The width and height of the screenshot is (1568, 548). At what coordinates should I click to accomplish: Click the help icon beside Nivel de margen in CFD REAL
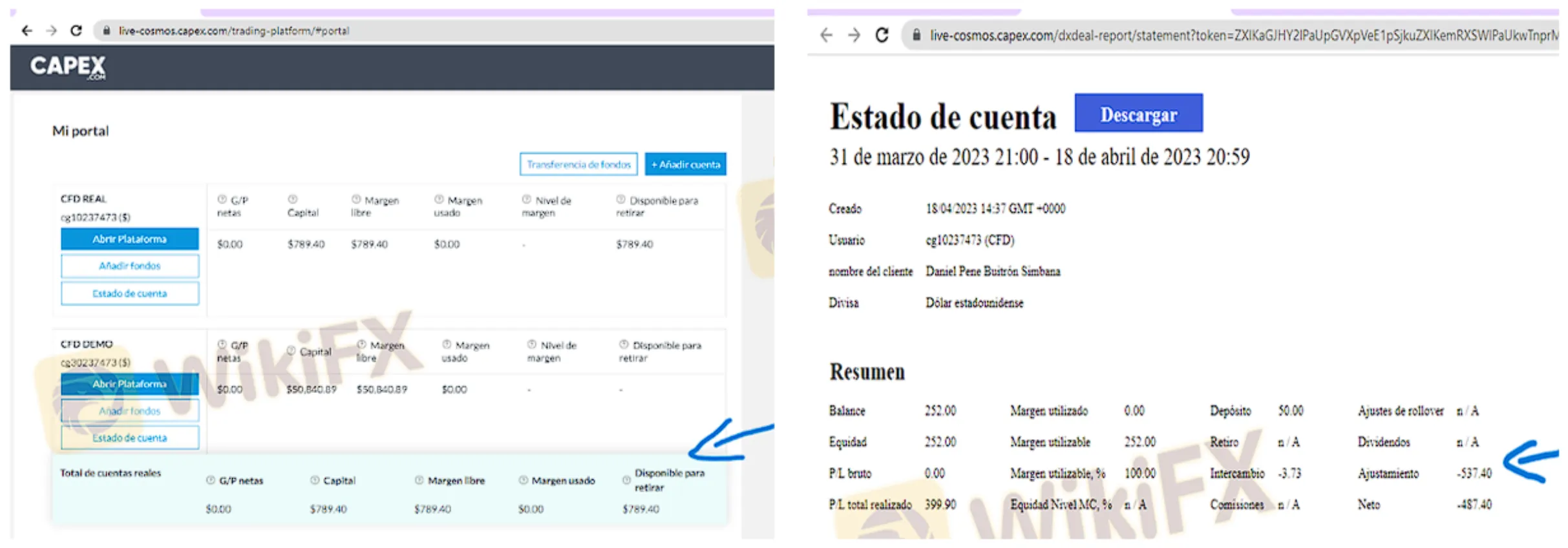coord(527,199)
